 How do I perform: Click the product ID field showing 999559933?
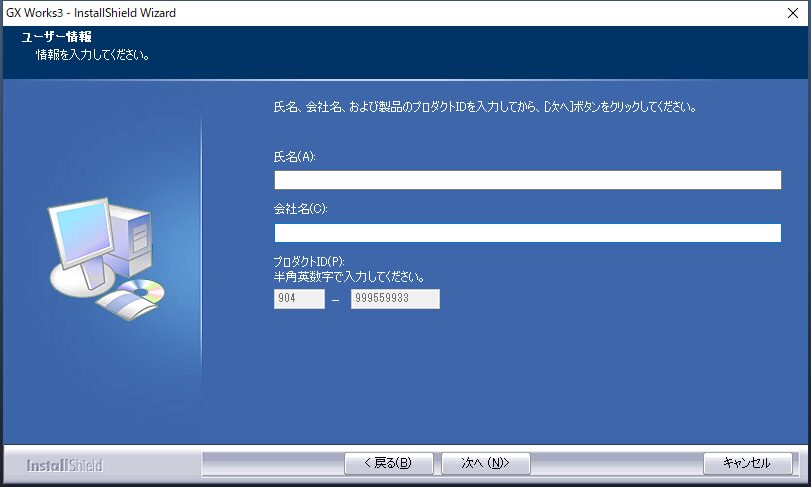pos(395,299)
